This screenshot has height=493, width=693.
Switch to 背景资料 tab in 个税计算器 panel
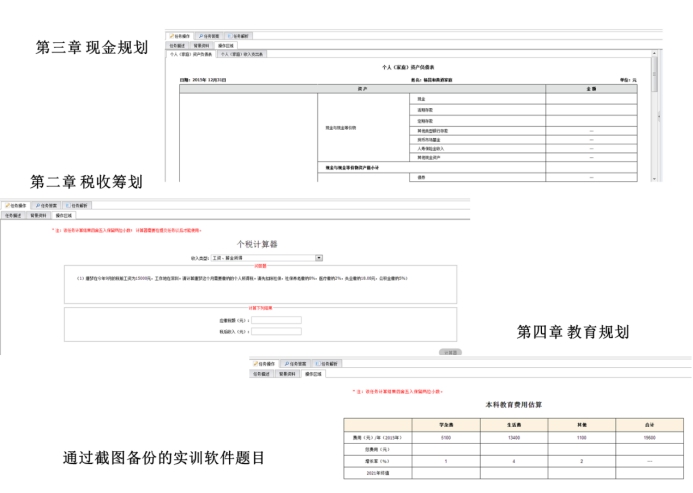click(x=37, y=214)
